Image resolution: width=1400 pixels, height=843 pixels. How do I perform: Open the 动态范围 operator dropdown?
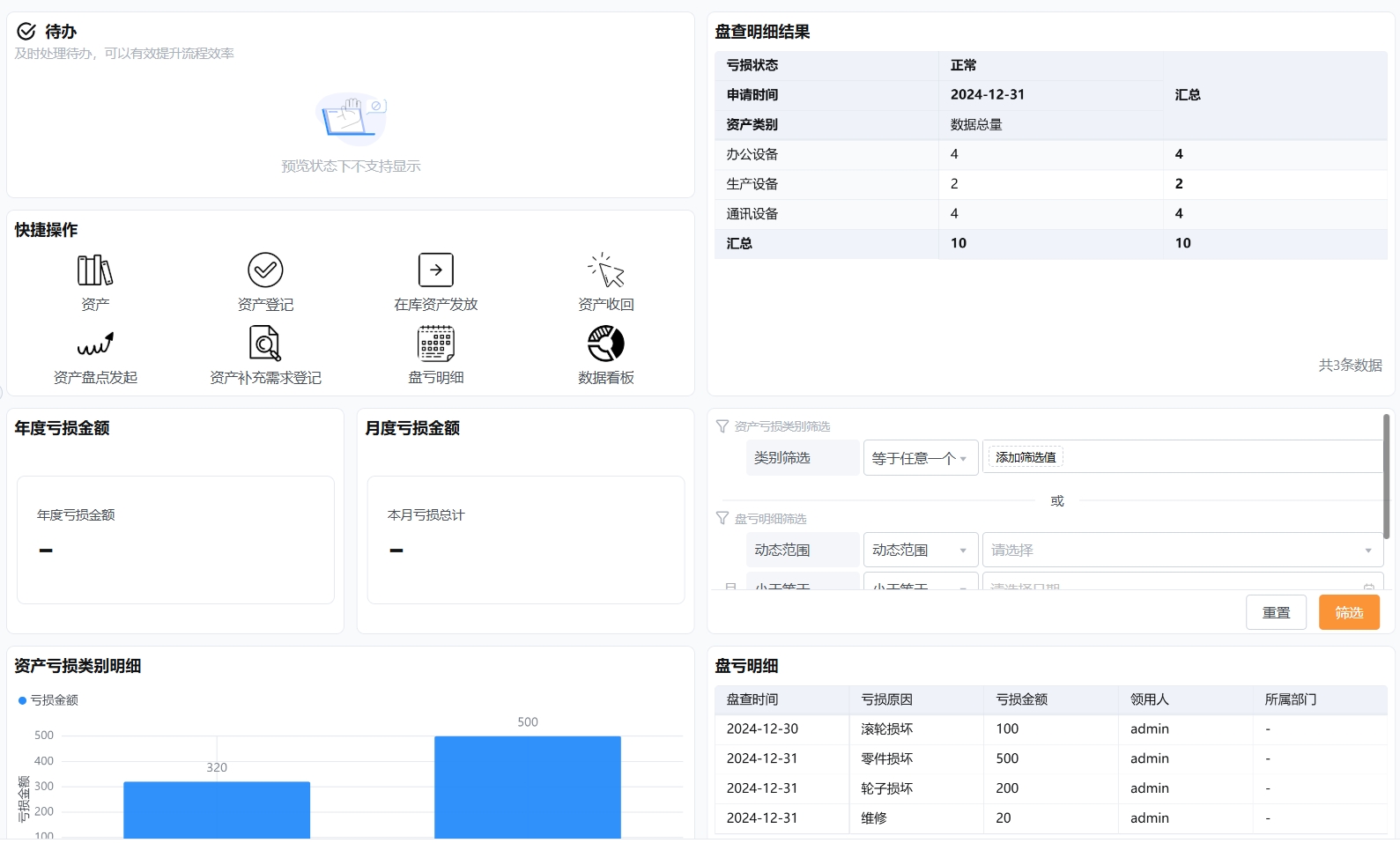tap(920, 551)
